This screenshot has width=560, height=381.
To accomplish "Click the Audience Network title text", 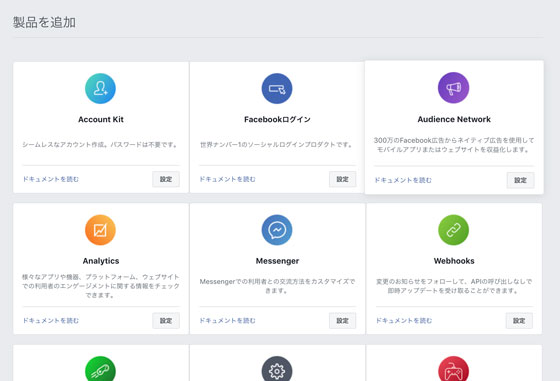I will [x=454, y=119].
